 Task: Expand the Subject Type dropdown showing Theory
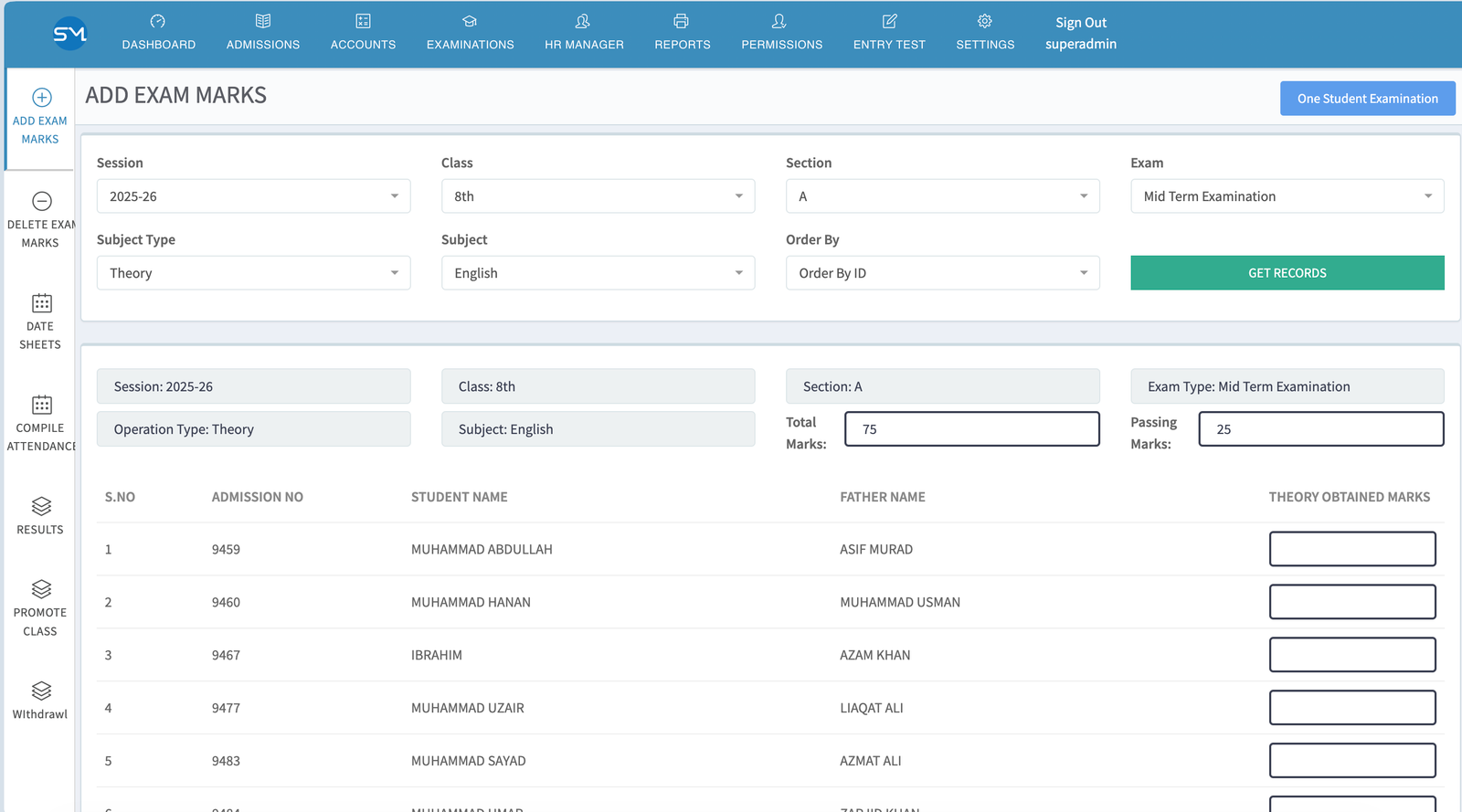click(x=254, y=273)
